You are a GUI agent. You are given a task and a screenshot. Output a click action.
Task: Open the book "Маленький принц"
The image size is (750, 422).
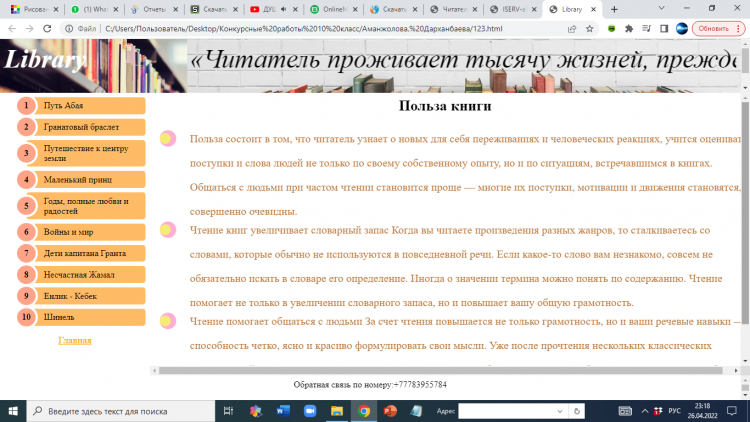click(x=90, y=180)
